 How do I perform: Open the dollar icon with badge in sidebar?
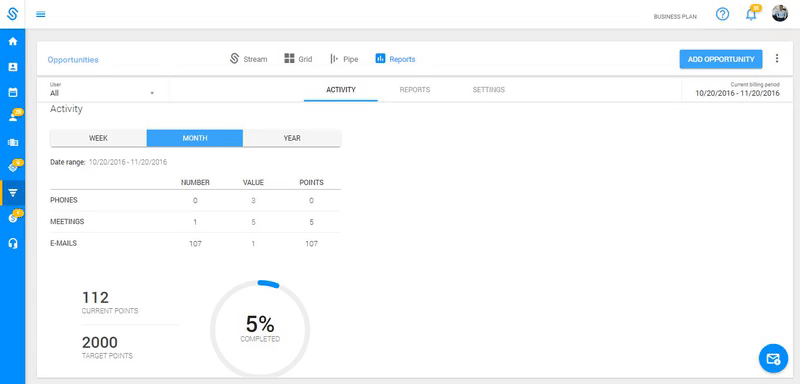point(14,217)
